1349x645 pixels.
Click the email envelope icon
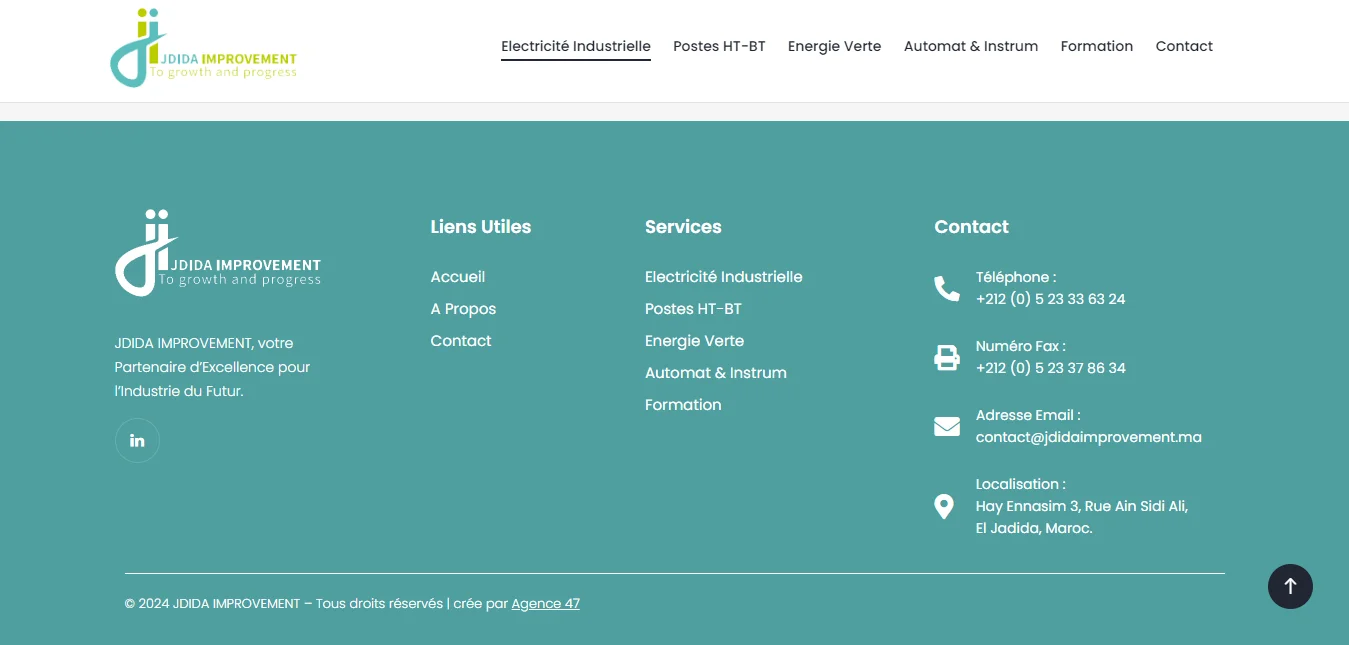(x=946, y=427)
